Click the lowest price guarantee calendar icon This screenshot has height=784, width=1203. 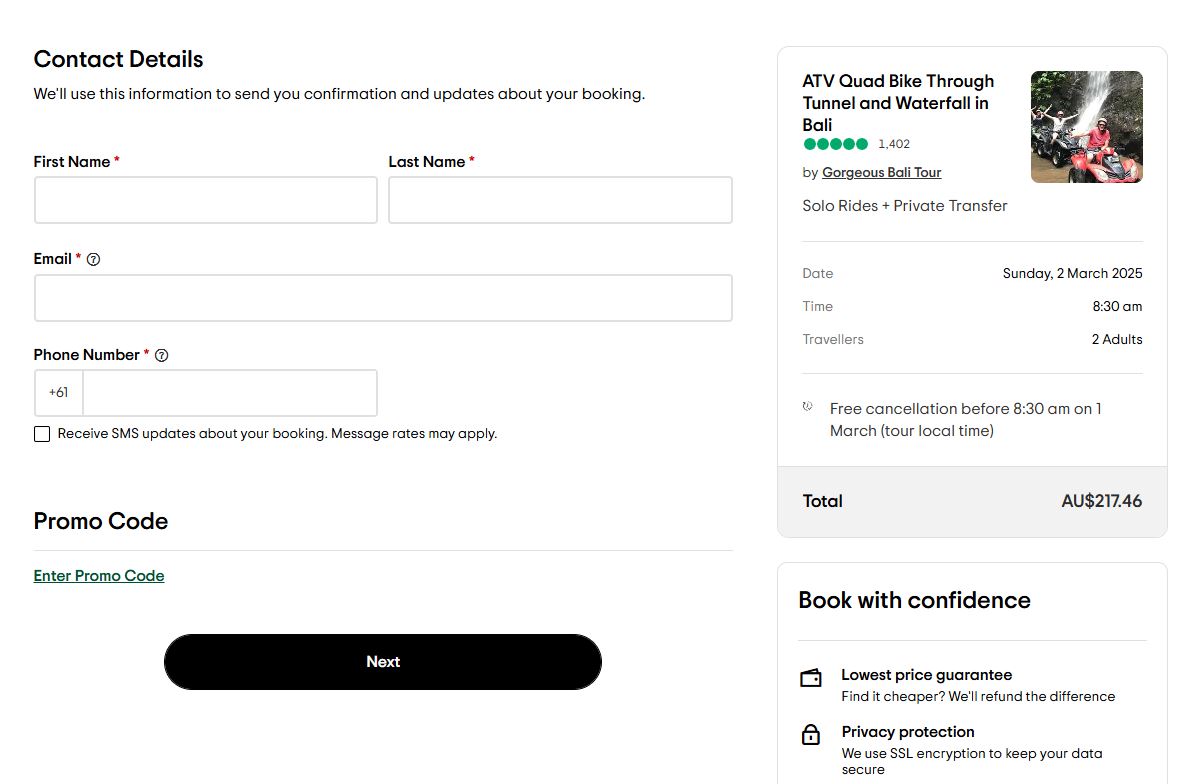pos(810,677)
